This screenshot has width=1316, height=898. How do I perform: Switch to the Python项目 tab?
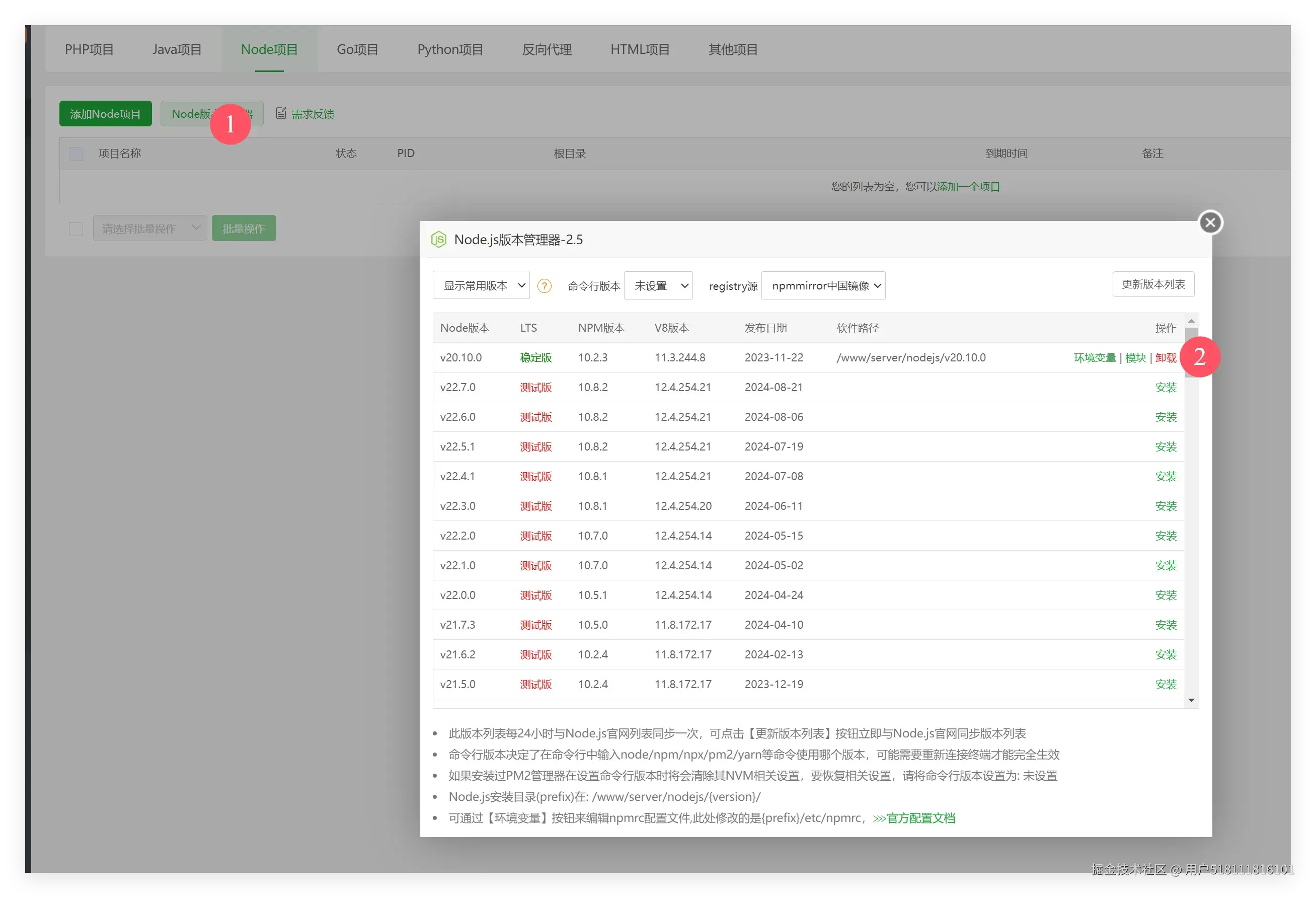[450, 49]
